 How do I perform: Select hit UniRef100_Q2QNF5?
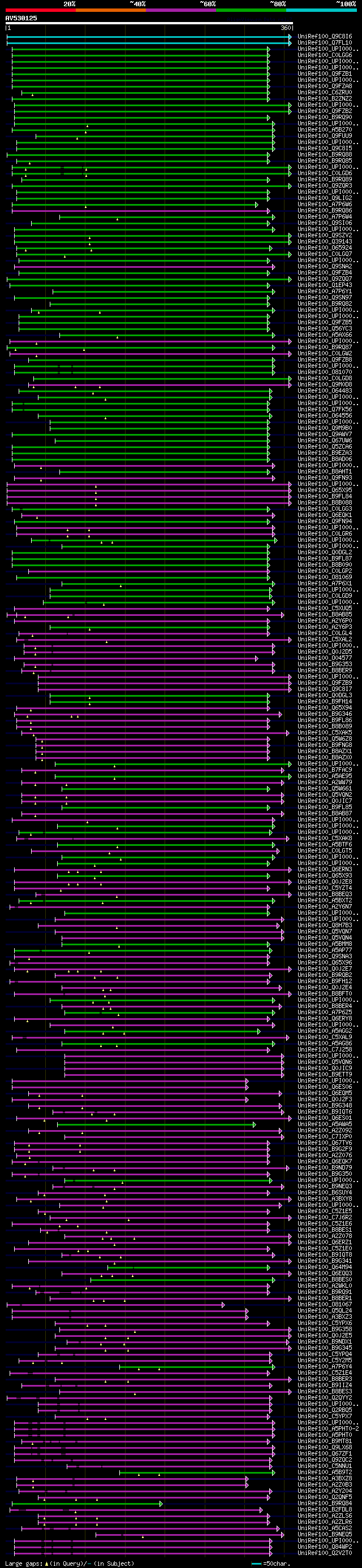(325, 1497)
